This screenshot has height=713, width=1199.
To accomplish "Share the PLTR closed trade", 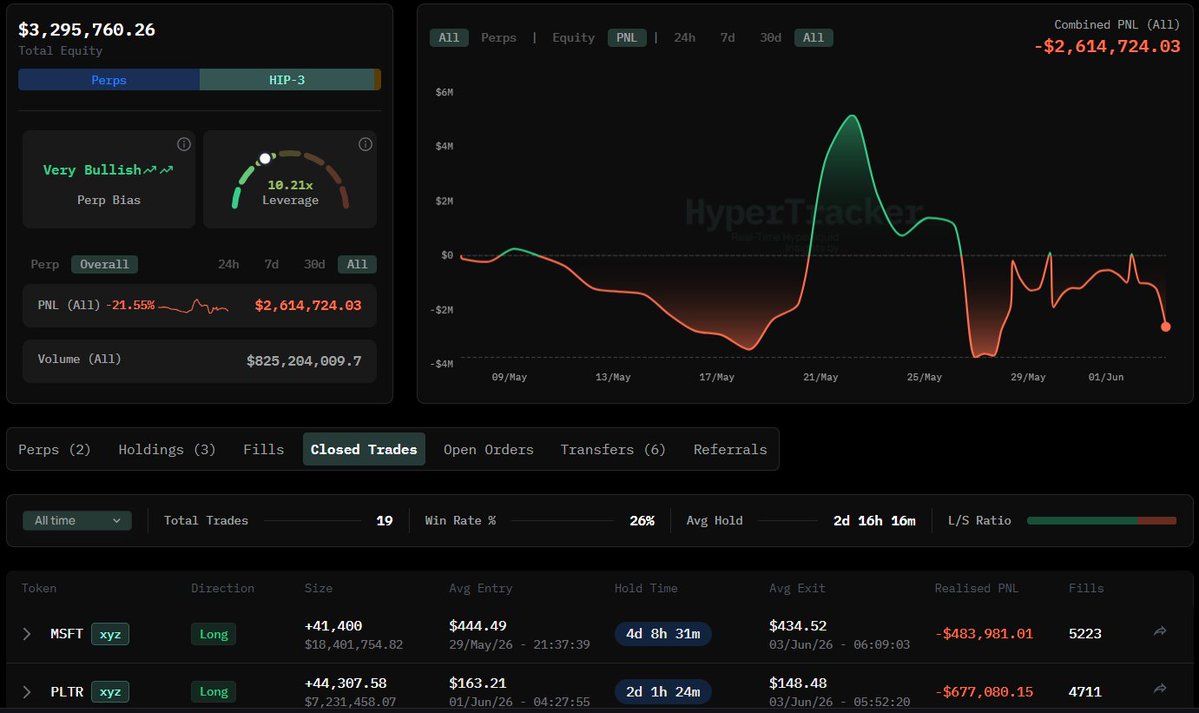I will click(1160, 689).
